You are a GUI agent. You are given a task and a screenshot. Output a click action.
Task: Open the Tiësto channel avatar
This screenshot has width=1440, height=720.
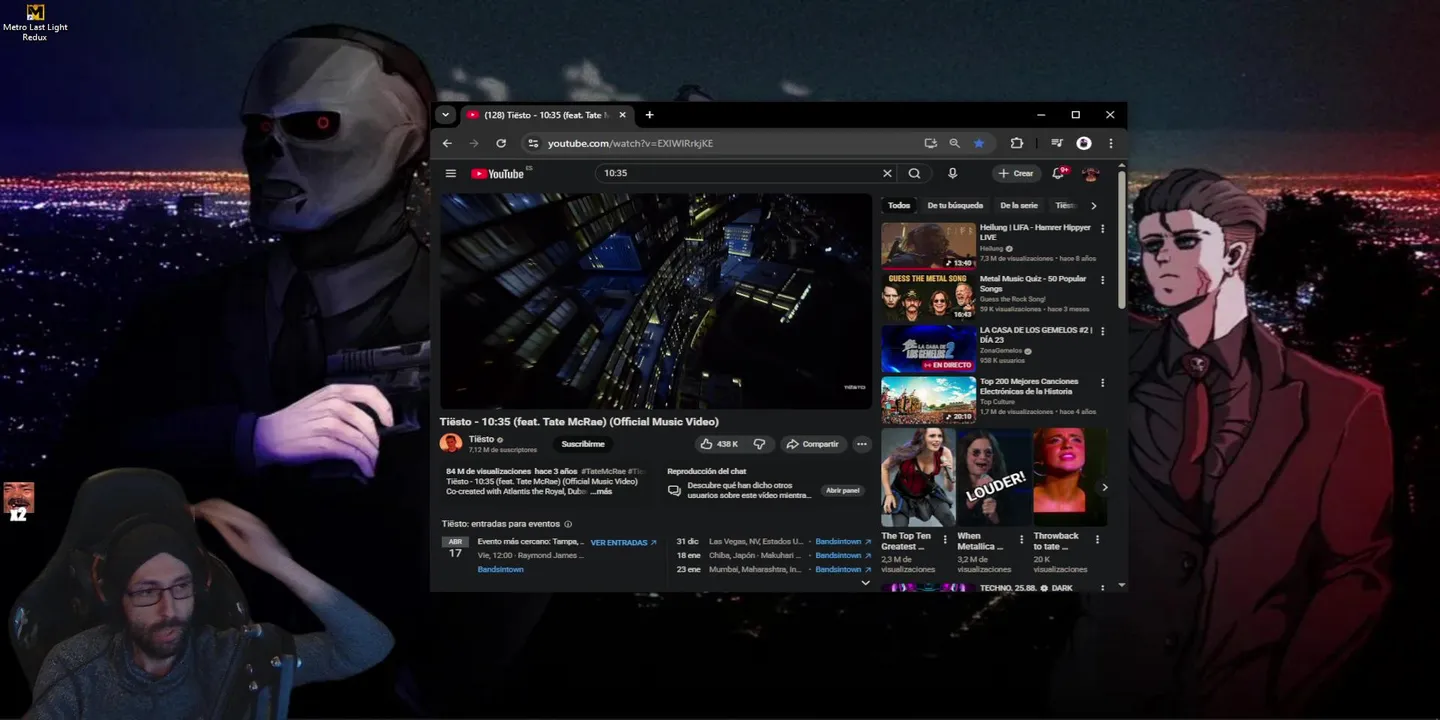point(451,443)
